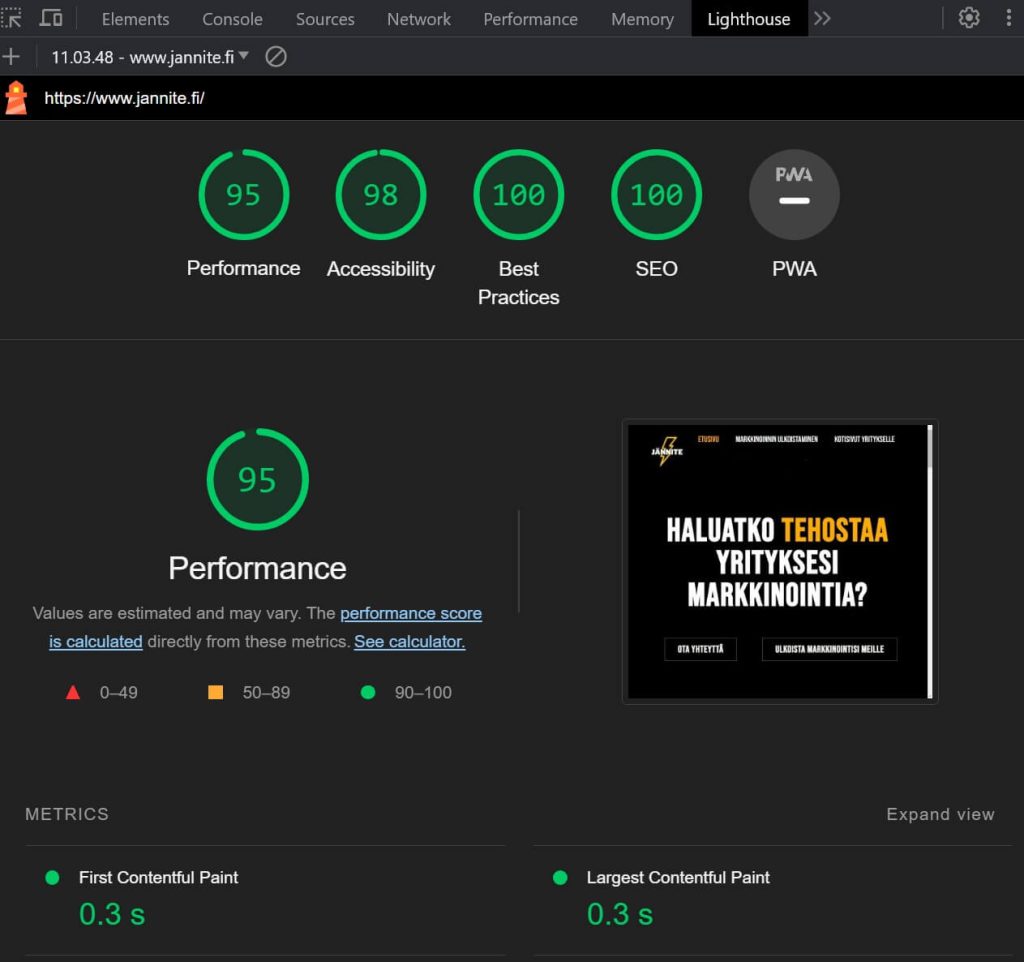This screenshot has height=962, width=1024.
Task: Open the See calculator link
Action: click(x=409, y=641)
